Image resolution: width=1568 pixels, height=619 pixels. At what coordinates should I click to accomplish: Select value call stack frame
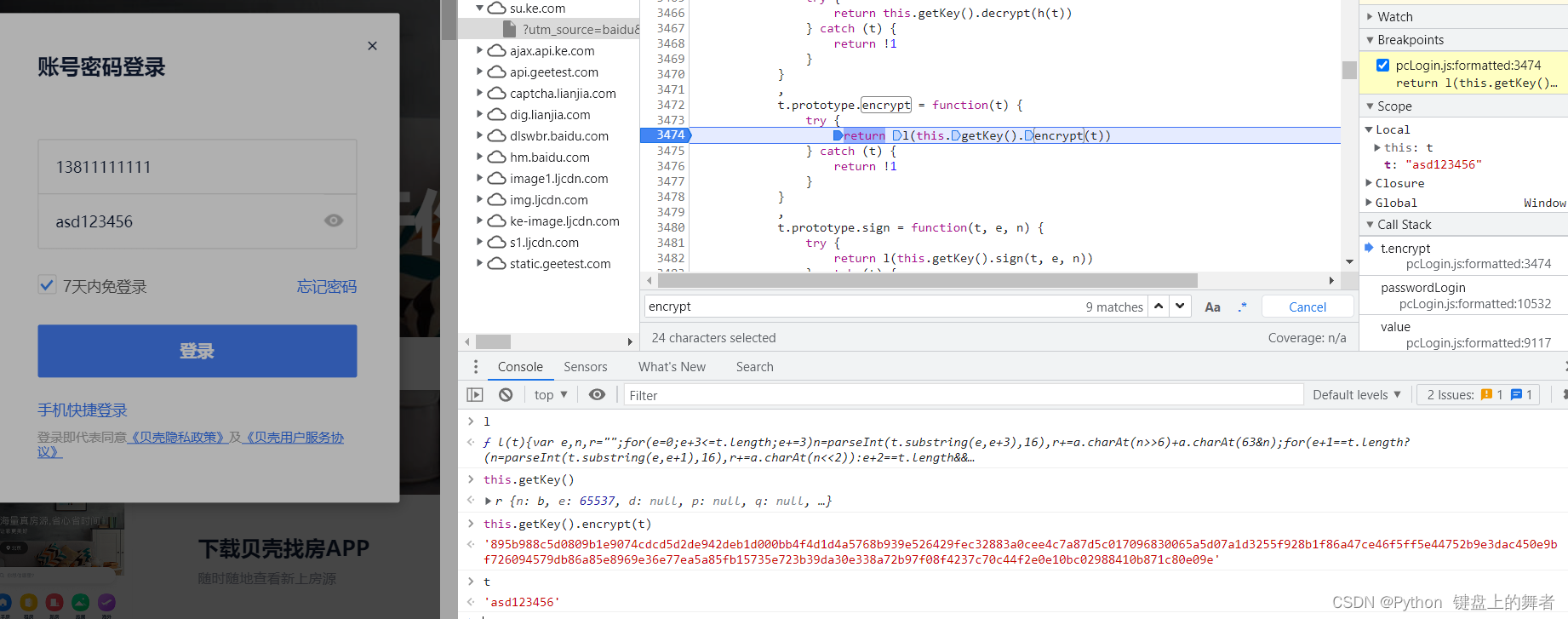click(x=1464, y=335)
